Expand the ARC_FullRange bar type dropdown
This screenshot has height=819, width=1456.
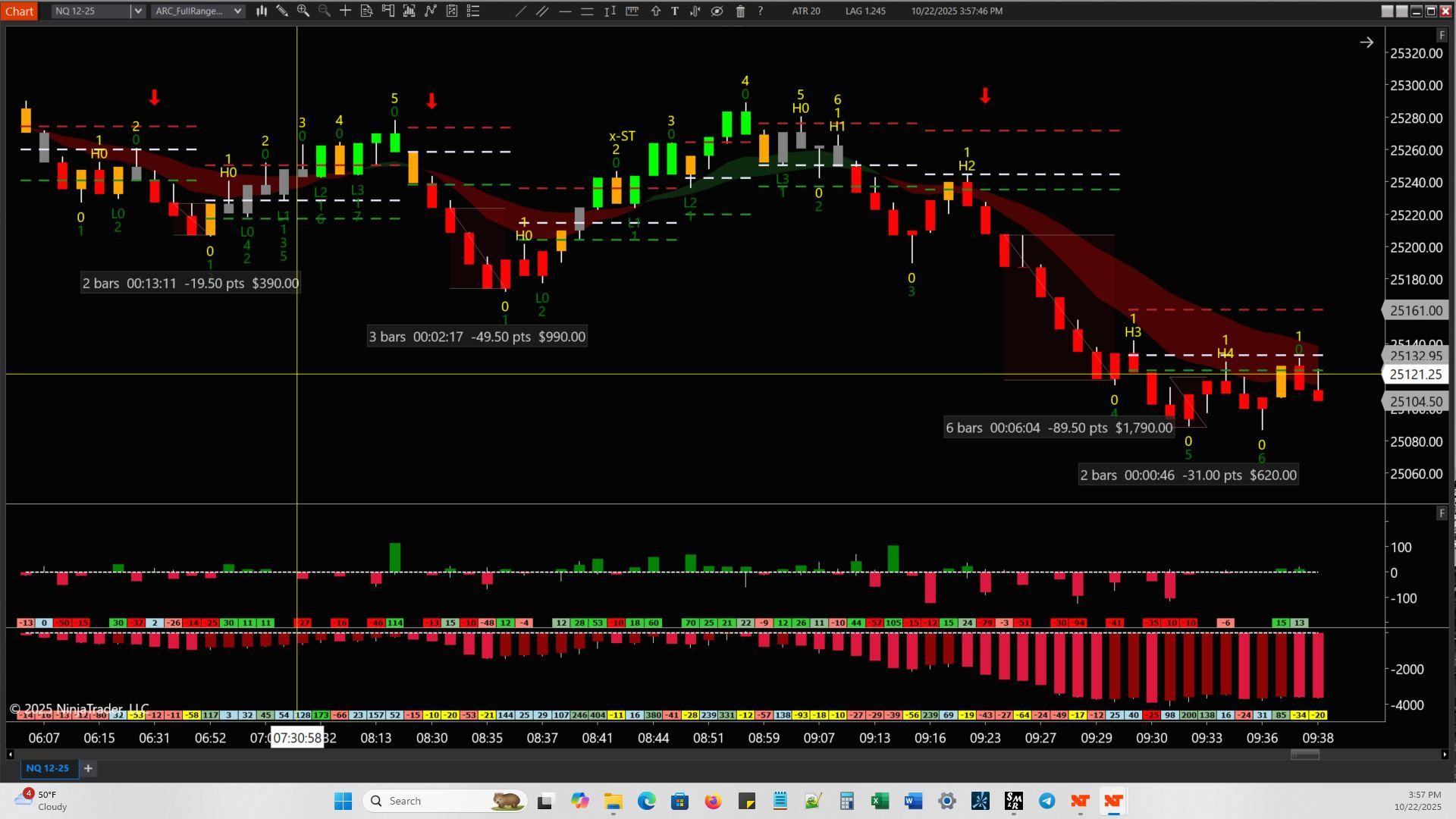(x=237, y=11)
